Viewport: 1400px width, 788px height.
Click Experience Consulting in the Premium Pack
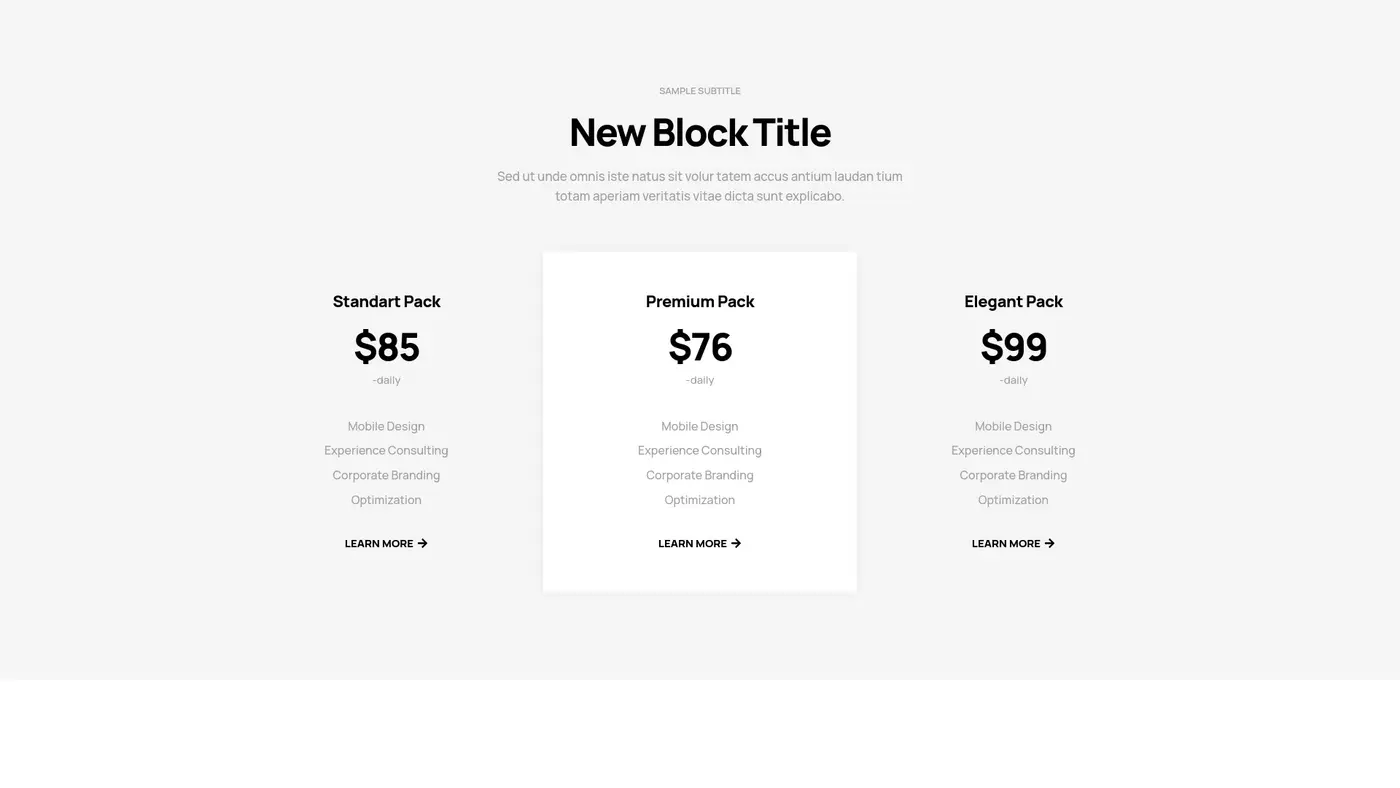coord(699,449)
